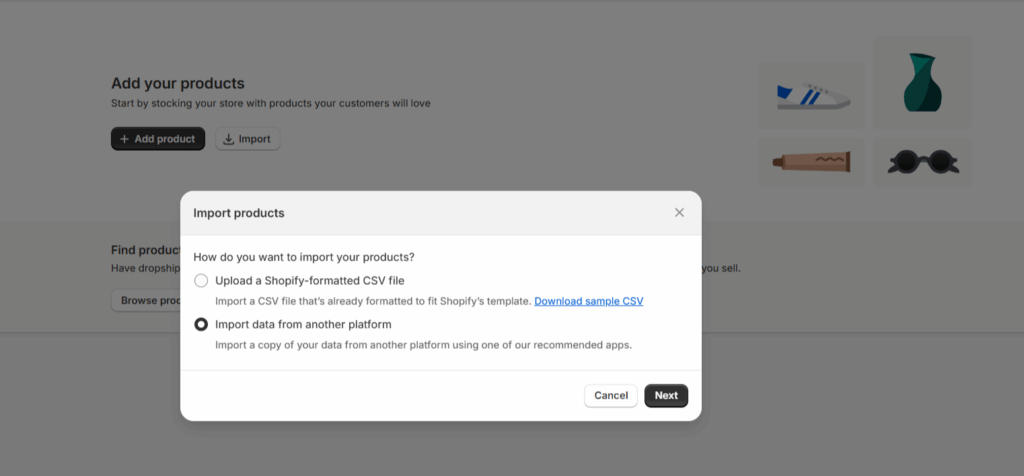Click the sneaker product illustration
This screenshot has height=476, width=1024.
pos(813,96)
